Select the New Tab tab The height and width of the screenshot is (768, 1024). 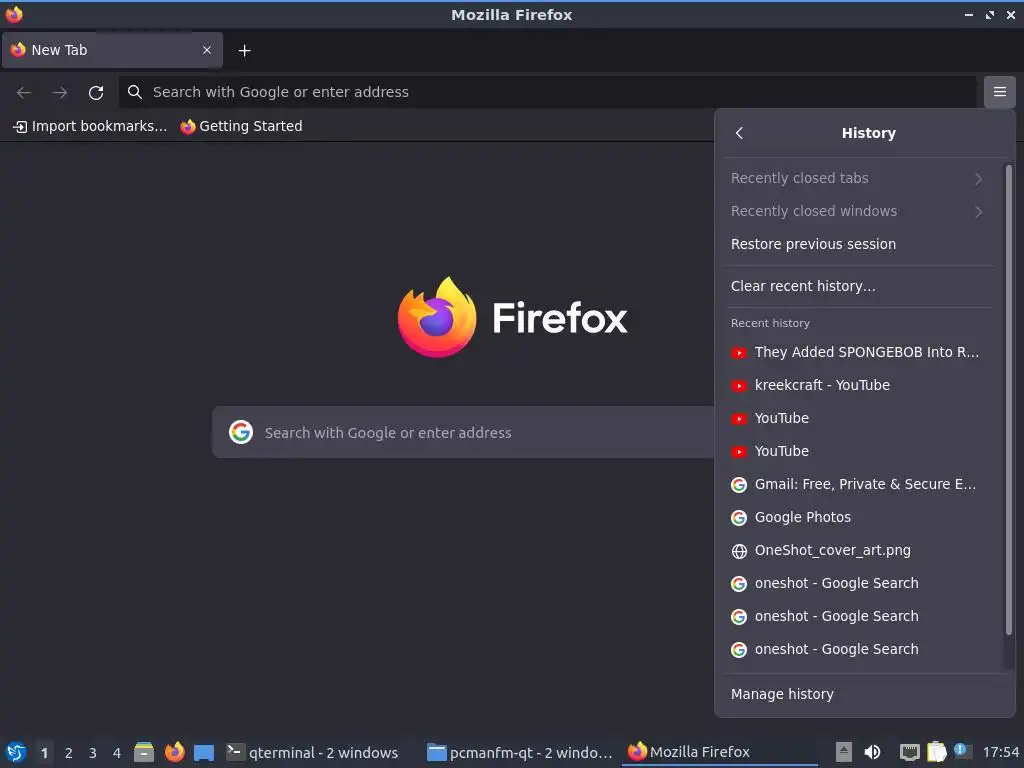(x=112, y=50)
